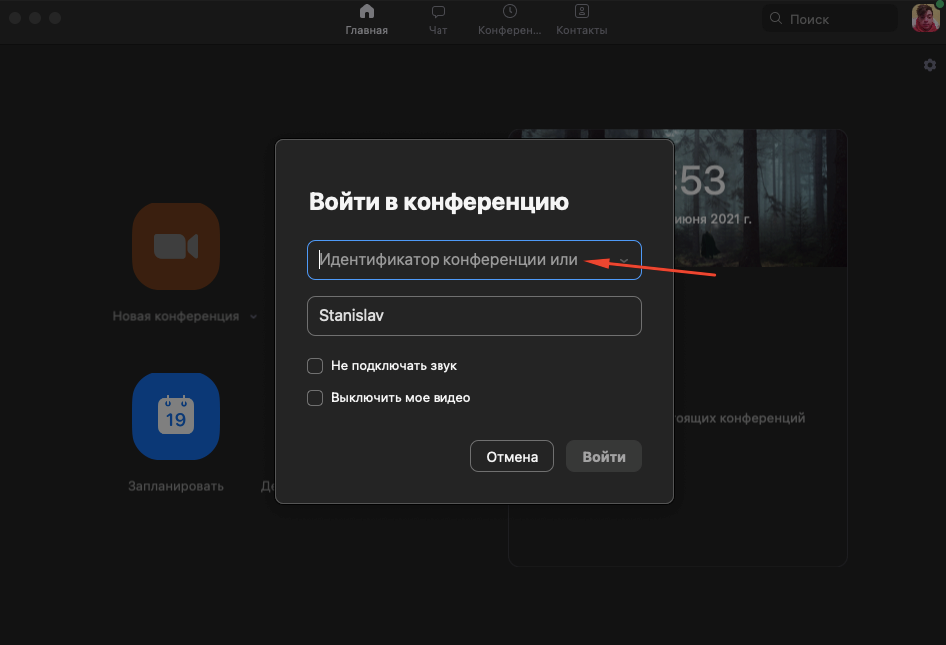Open settings via the gear icon
This screenshot has height=645, width=946.
click(929, 64)
